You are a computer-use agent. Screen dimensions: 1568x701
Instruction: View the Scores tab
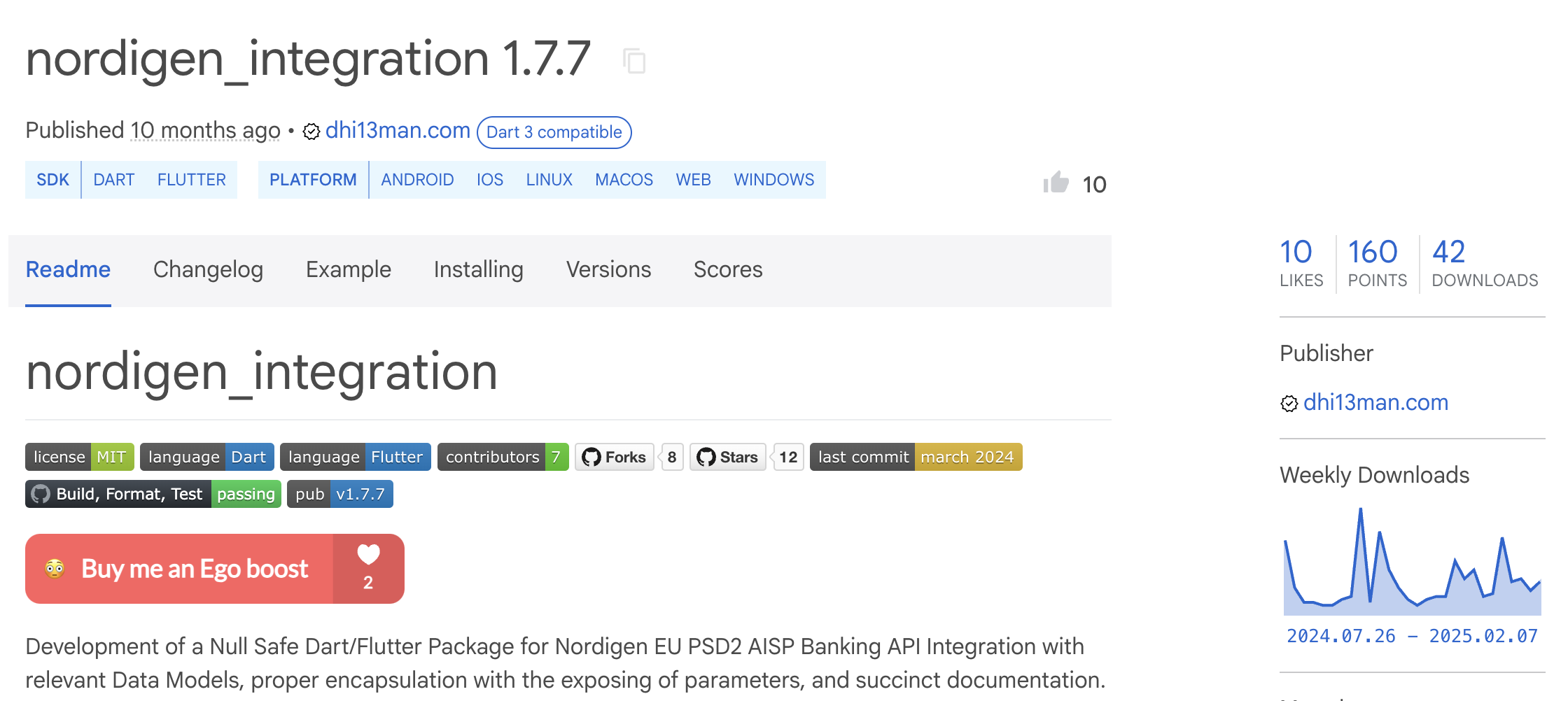tap(728, 269)
